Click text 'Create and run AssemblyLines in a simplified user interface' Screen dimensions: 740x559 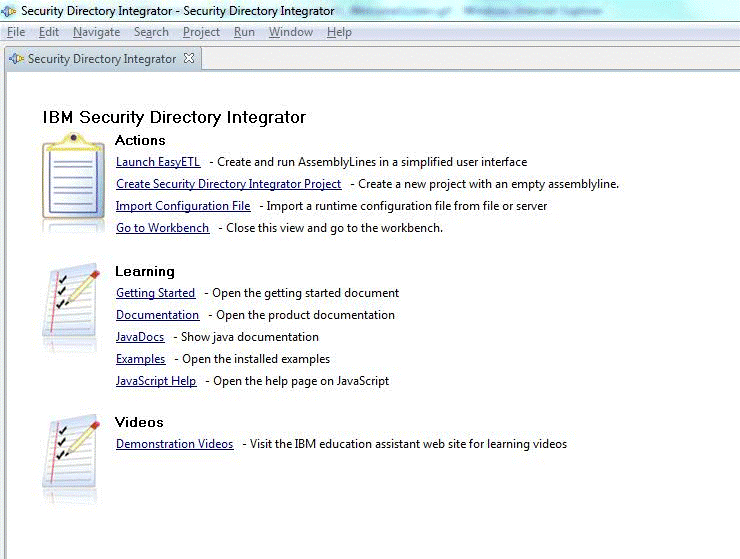coord(372,162)
